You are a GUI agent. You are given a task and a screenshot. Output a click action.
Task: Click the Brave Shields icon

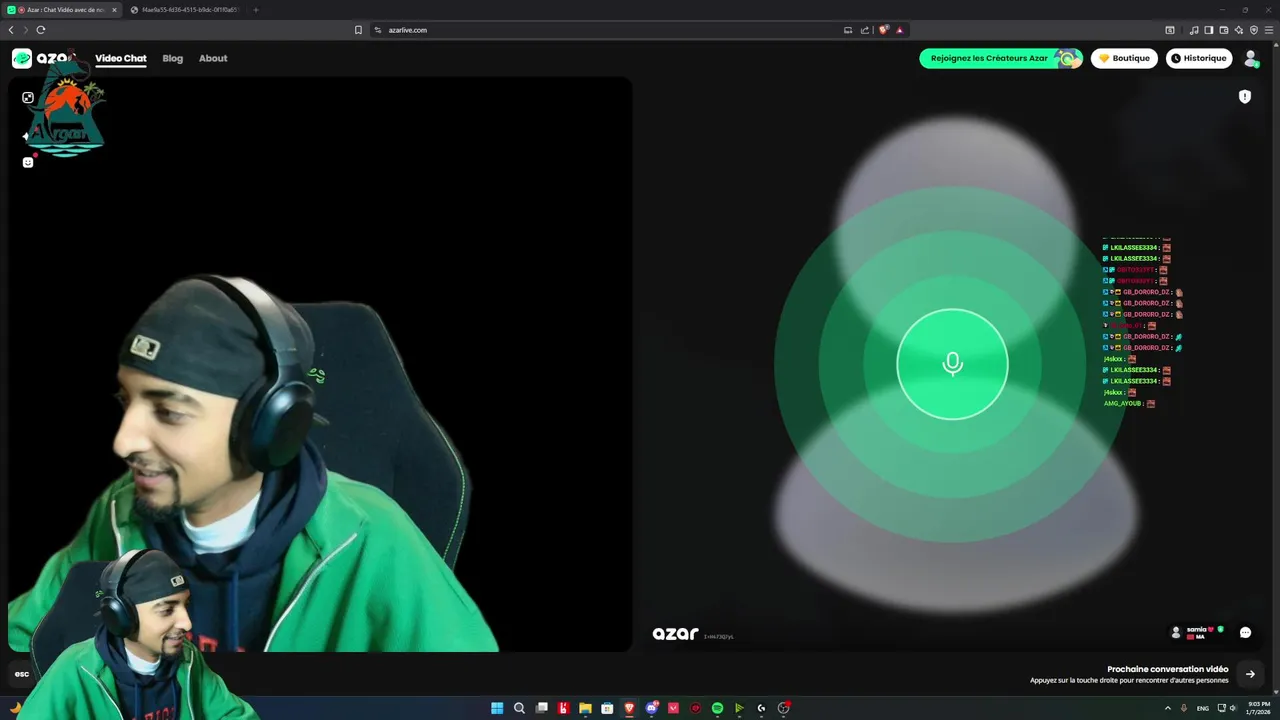coord(883,30)
